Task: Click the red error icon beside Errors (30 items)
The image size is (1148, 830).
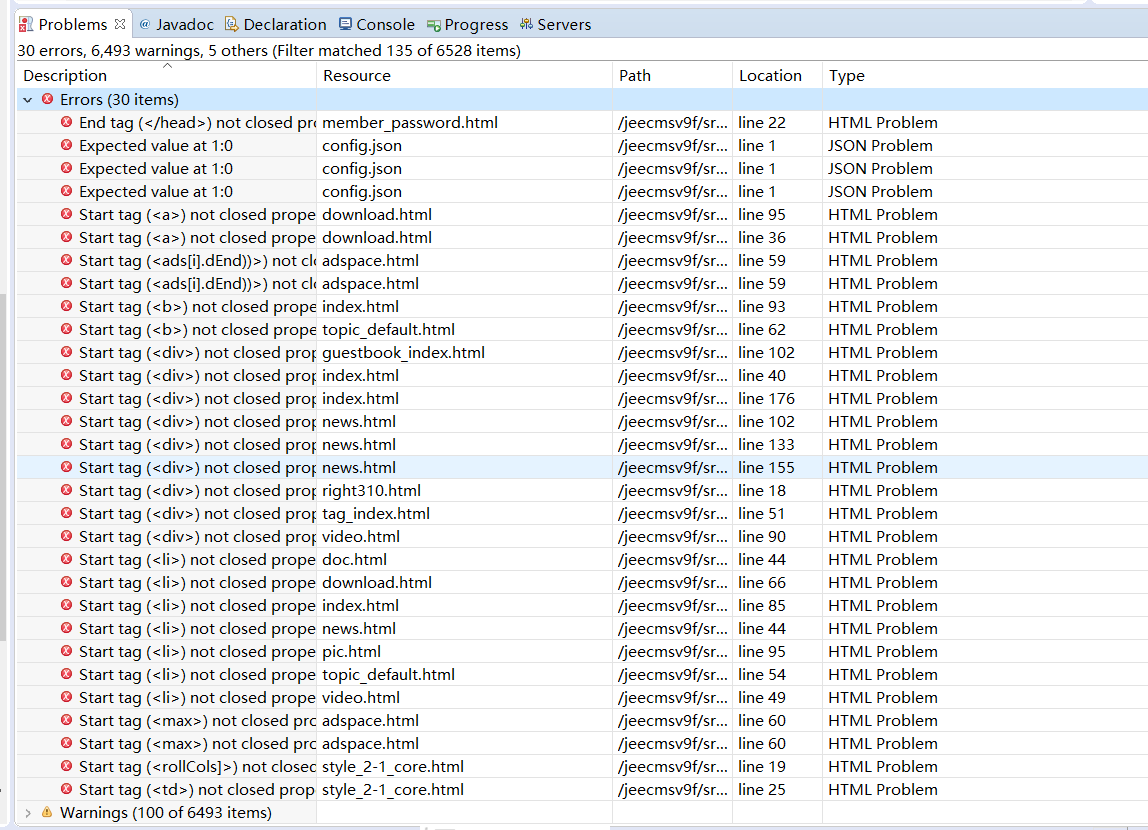Action: pyautogui.click(x=48, y=99)
